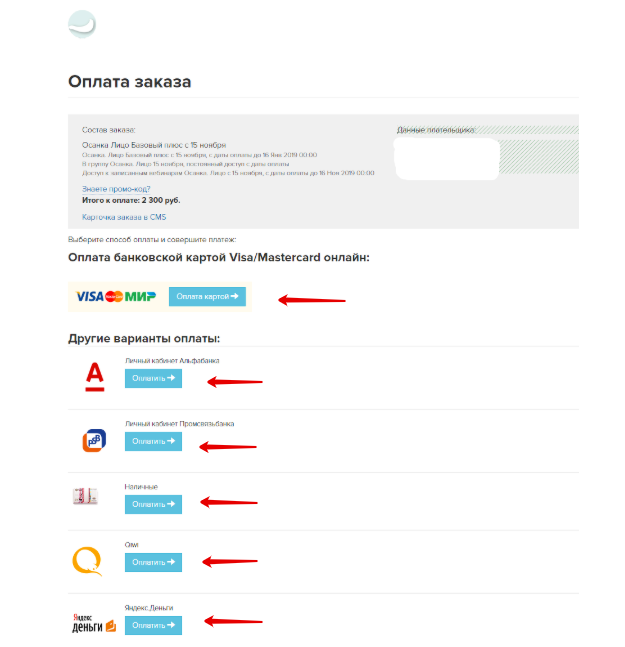
Task: Click the Mastercard logo
Action: (x=114, y=297)
